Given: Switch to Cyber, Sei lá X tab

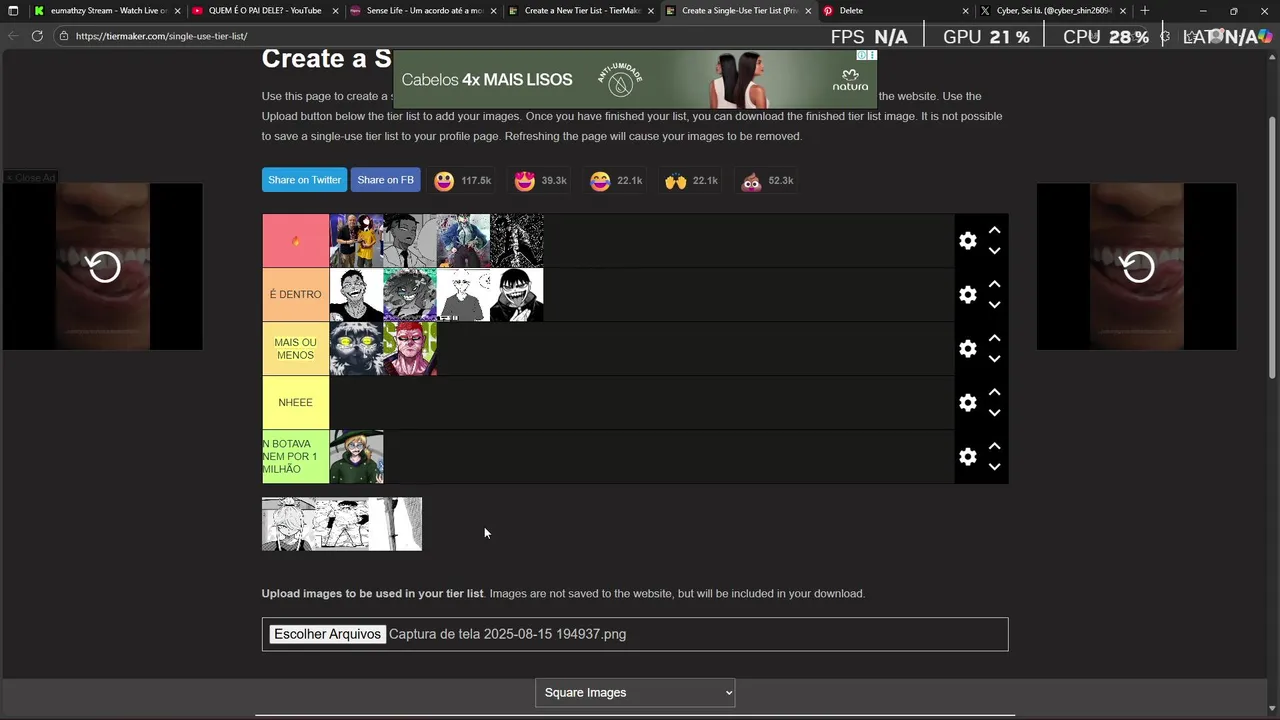Looking at the screenshot, I should (1053, 11).
